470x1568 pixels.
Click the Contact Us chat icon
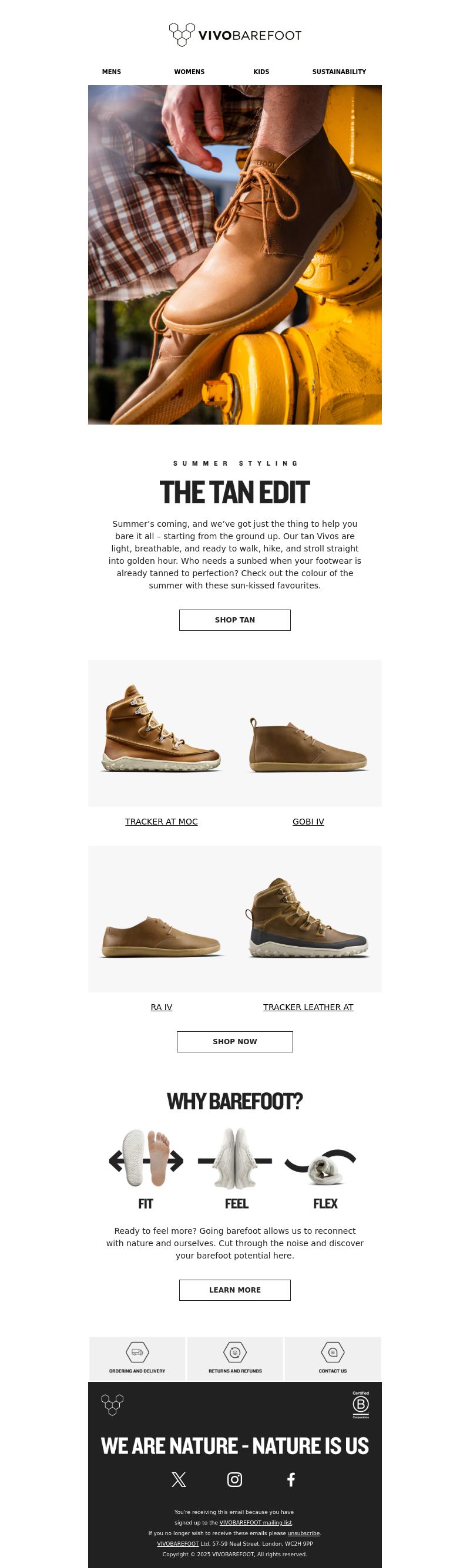point(333,1352)
